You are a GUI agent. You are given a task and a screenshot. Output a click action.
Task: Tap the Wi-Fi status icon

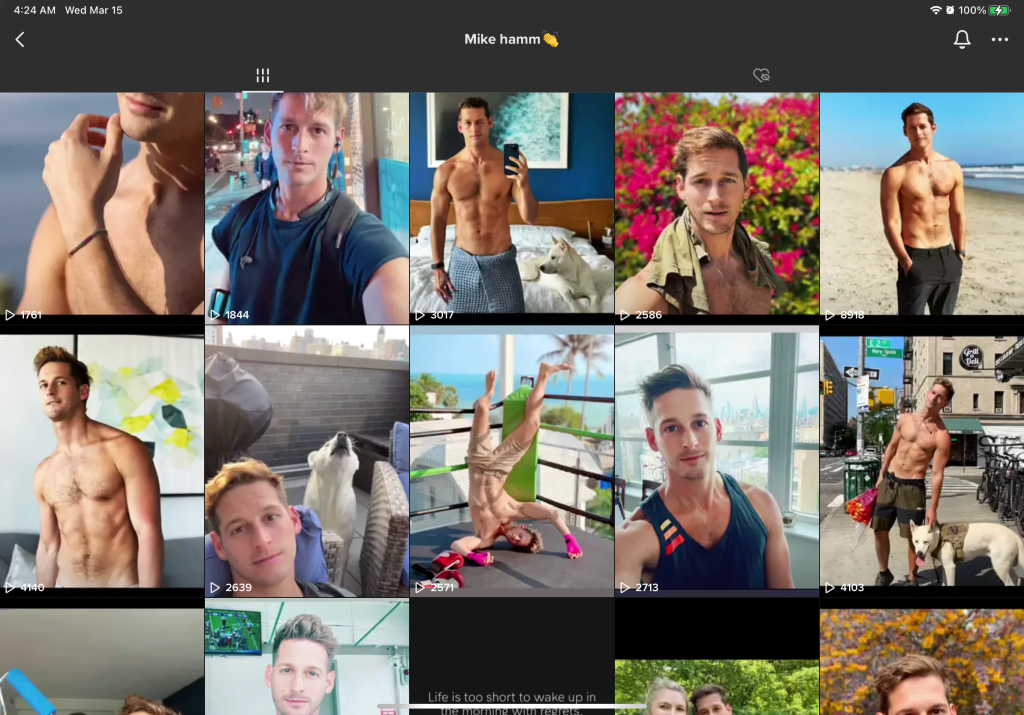(936, 10)
